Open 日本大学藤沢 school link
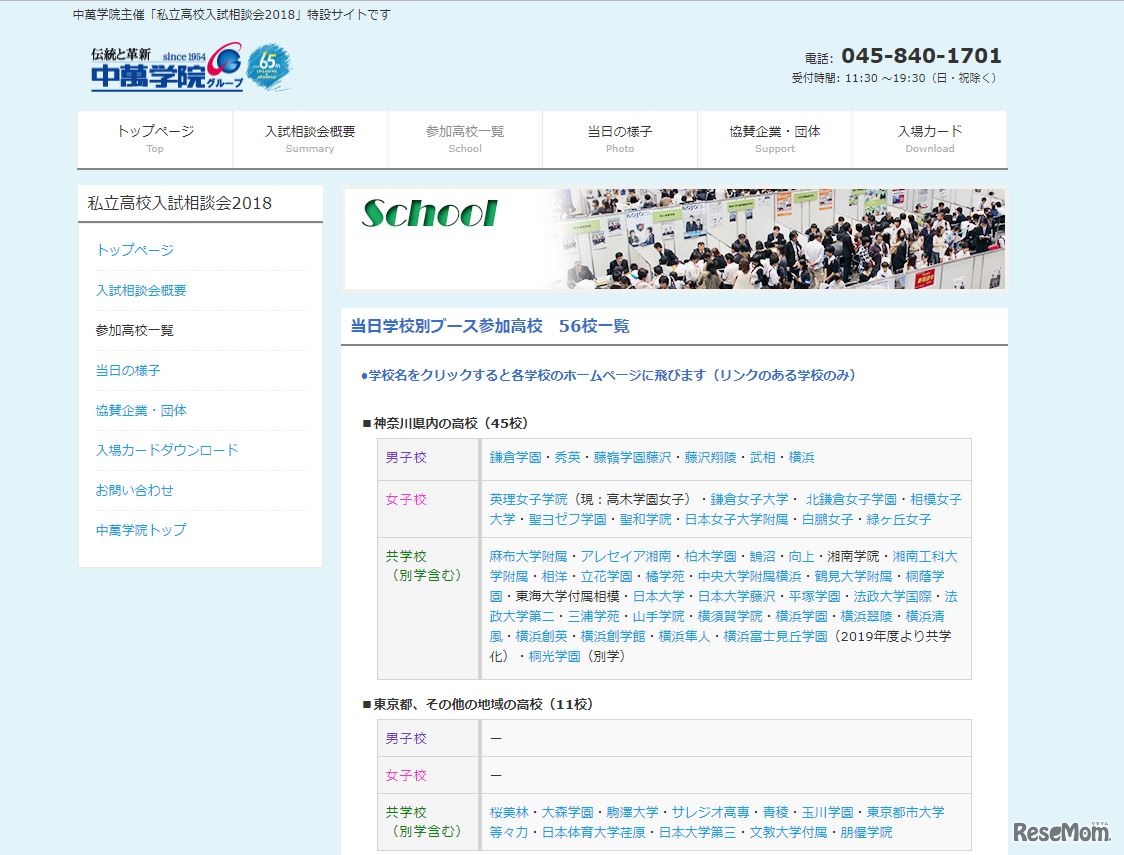The image size is (1124, 855). pos(737,596)
